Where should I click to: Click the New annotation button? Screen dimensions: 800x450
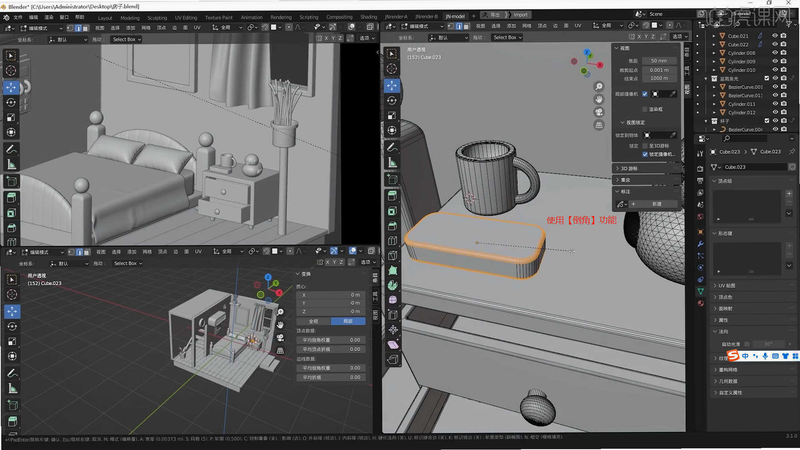[x=656, y=204]
